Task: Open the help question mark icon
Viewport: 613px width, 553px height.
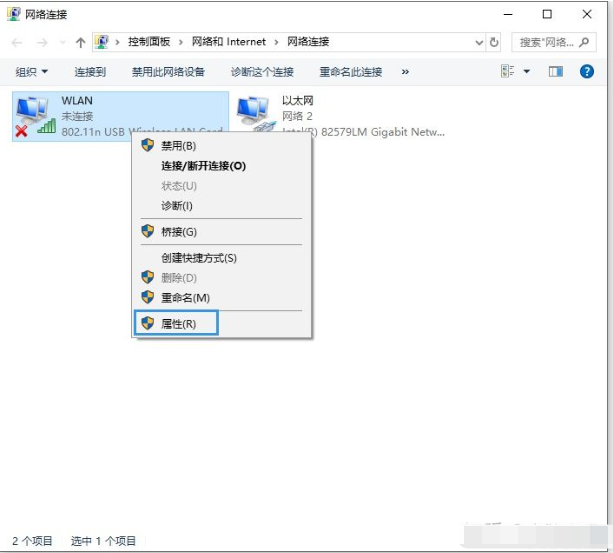Action: pyautogui.click(x=587, y=72)
